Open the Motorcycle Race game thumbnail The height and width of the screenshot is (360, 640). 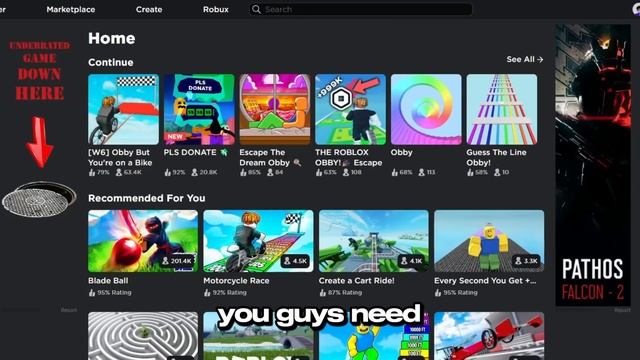(x=258, y=241)
